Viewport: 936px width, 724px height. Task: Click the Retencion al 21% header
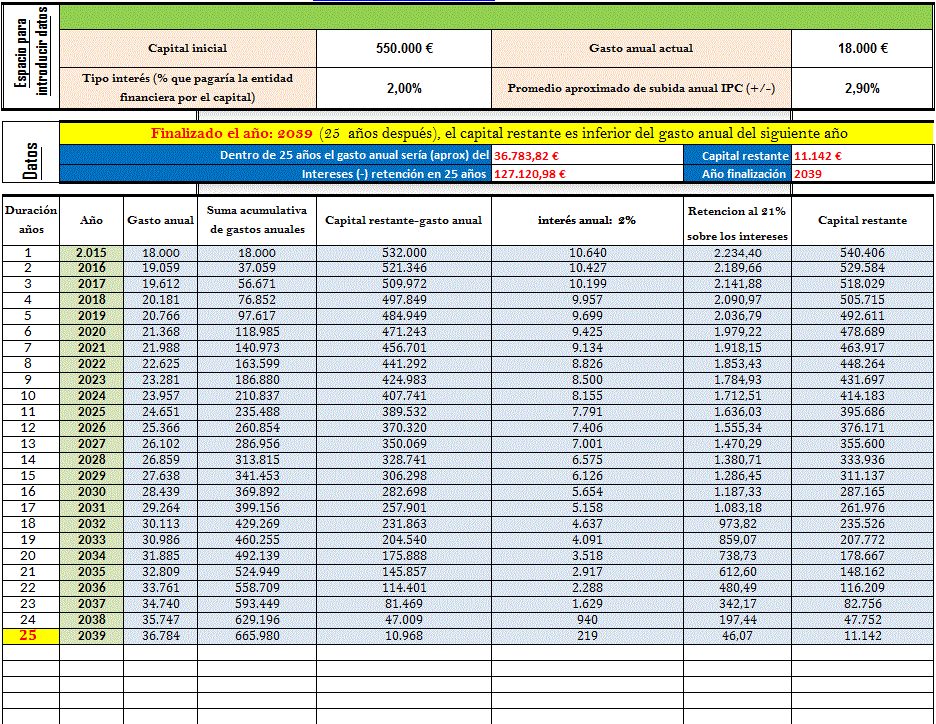click(737, 220)
